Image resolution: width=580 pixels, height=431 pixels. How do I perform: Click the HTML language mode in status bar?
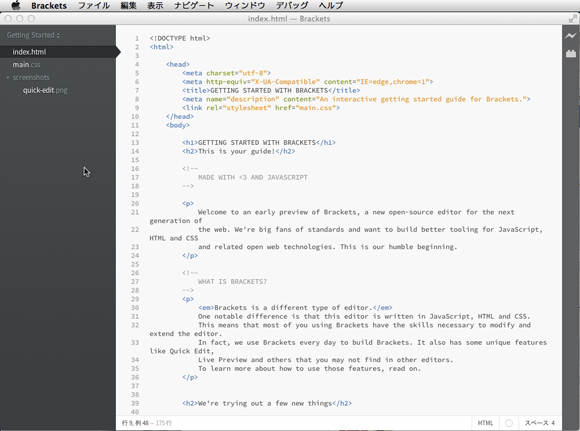[x=485, y=423]
